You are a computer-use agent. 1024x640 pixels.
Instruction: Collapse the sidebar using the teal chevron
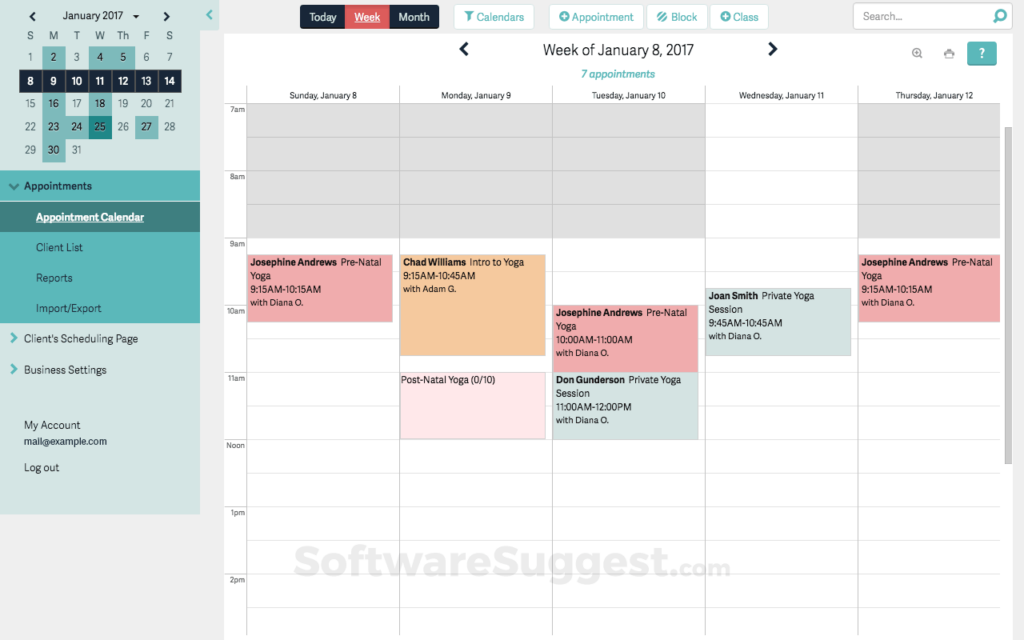209,15
